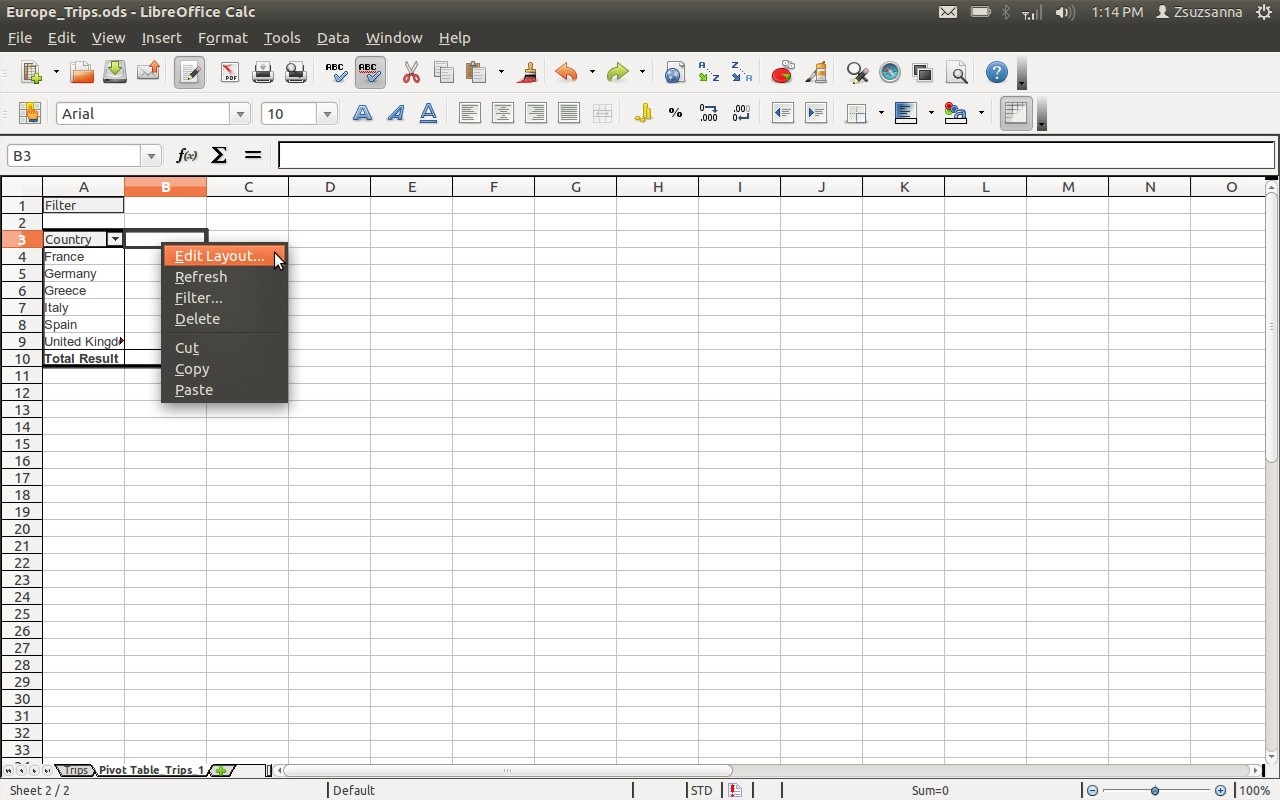This screenshot has width=1280, height=800.
Task: Export directly as PDF icon
Action: point(230,73)
